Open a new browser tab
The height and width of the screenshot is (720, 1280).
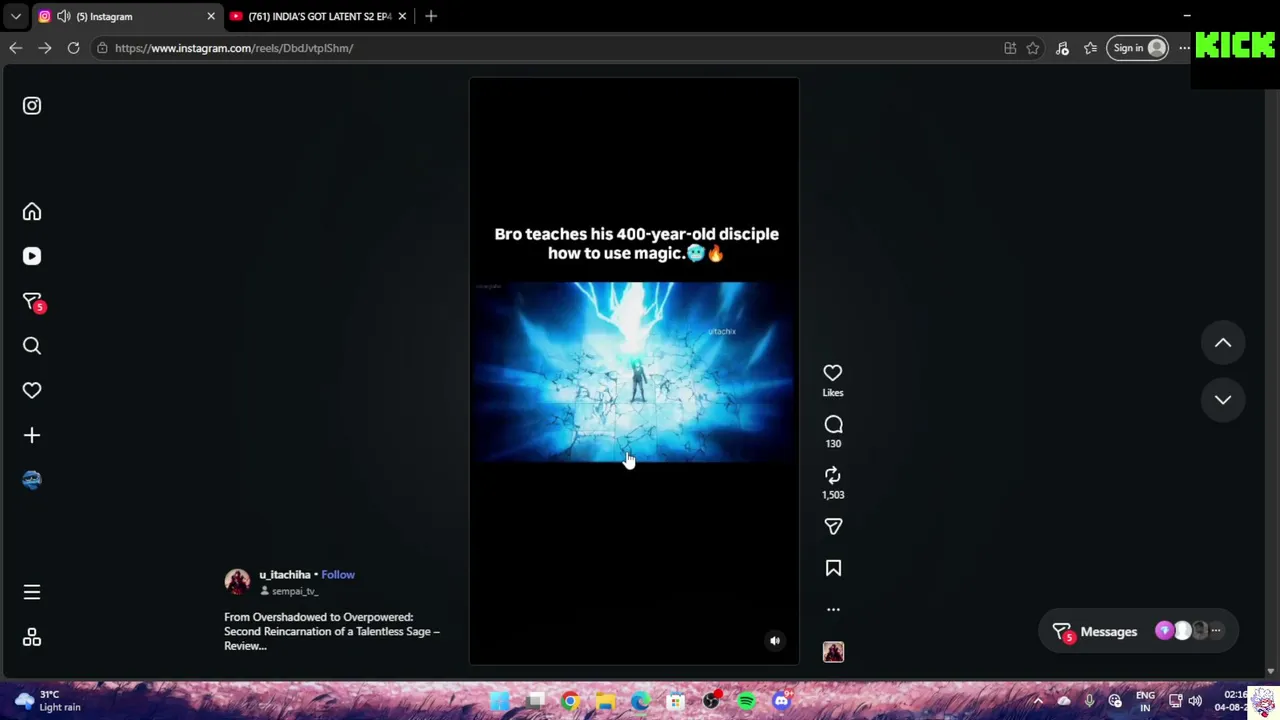pos(431,16)
